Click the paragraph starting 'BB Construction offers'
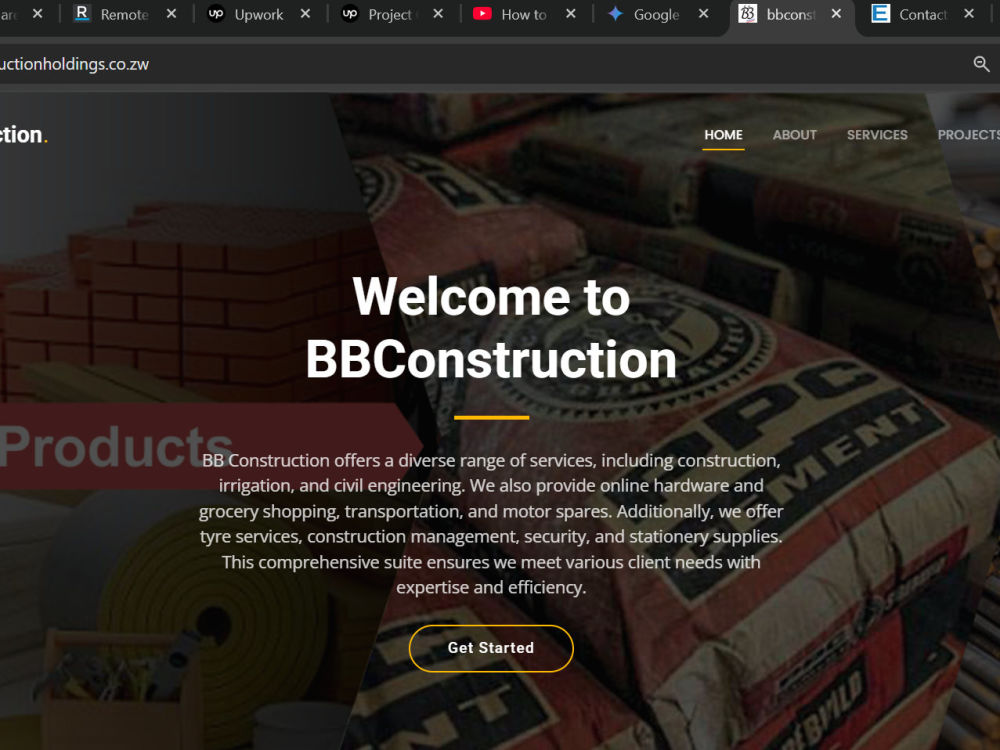Image resolution: width=1000 pixels, height=750 pixels. 491,524
